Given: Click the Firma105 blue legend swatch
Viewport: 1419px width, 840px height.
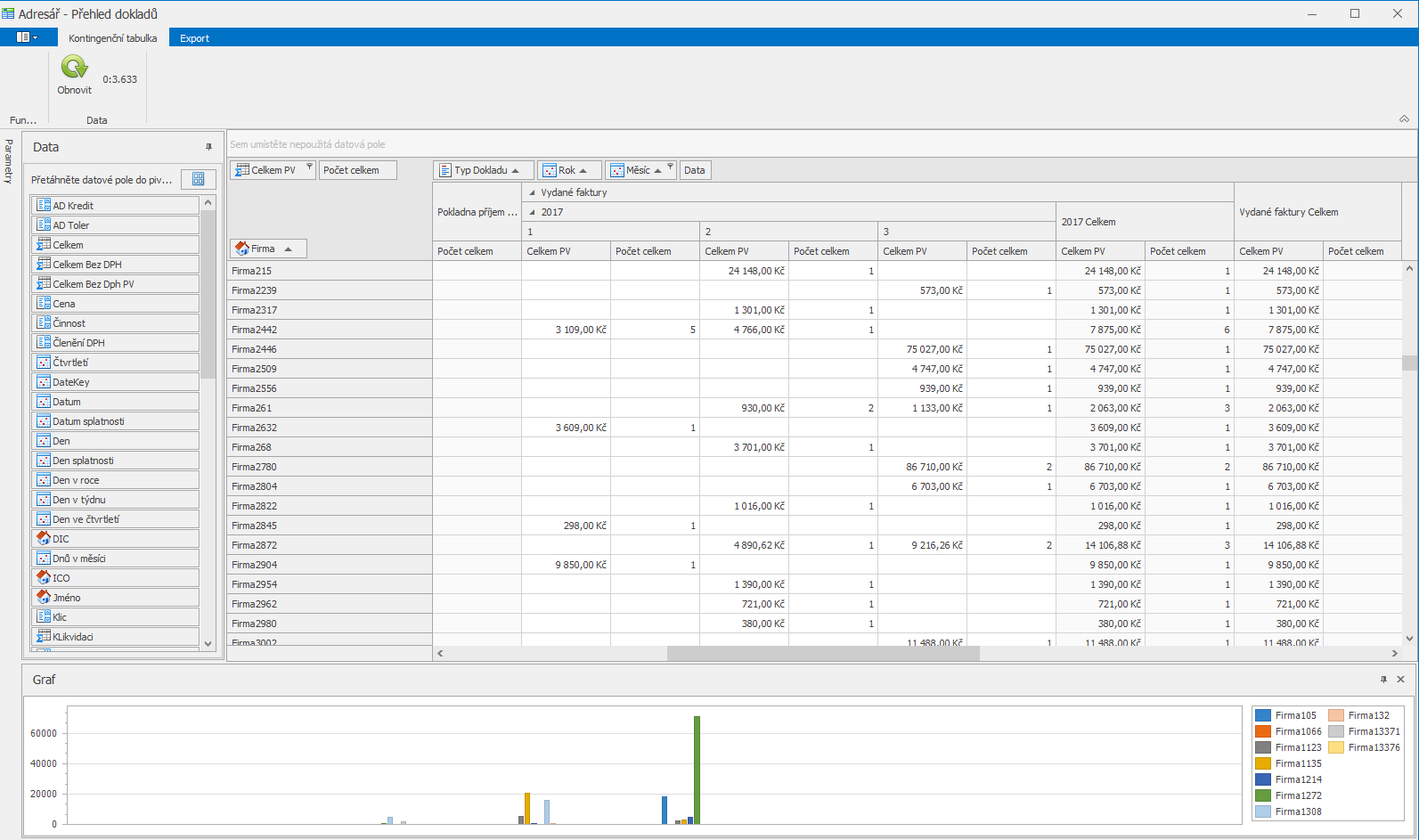Looking at the screenshot, I should click(x=1262, y=715).
